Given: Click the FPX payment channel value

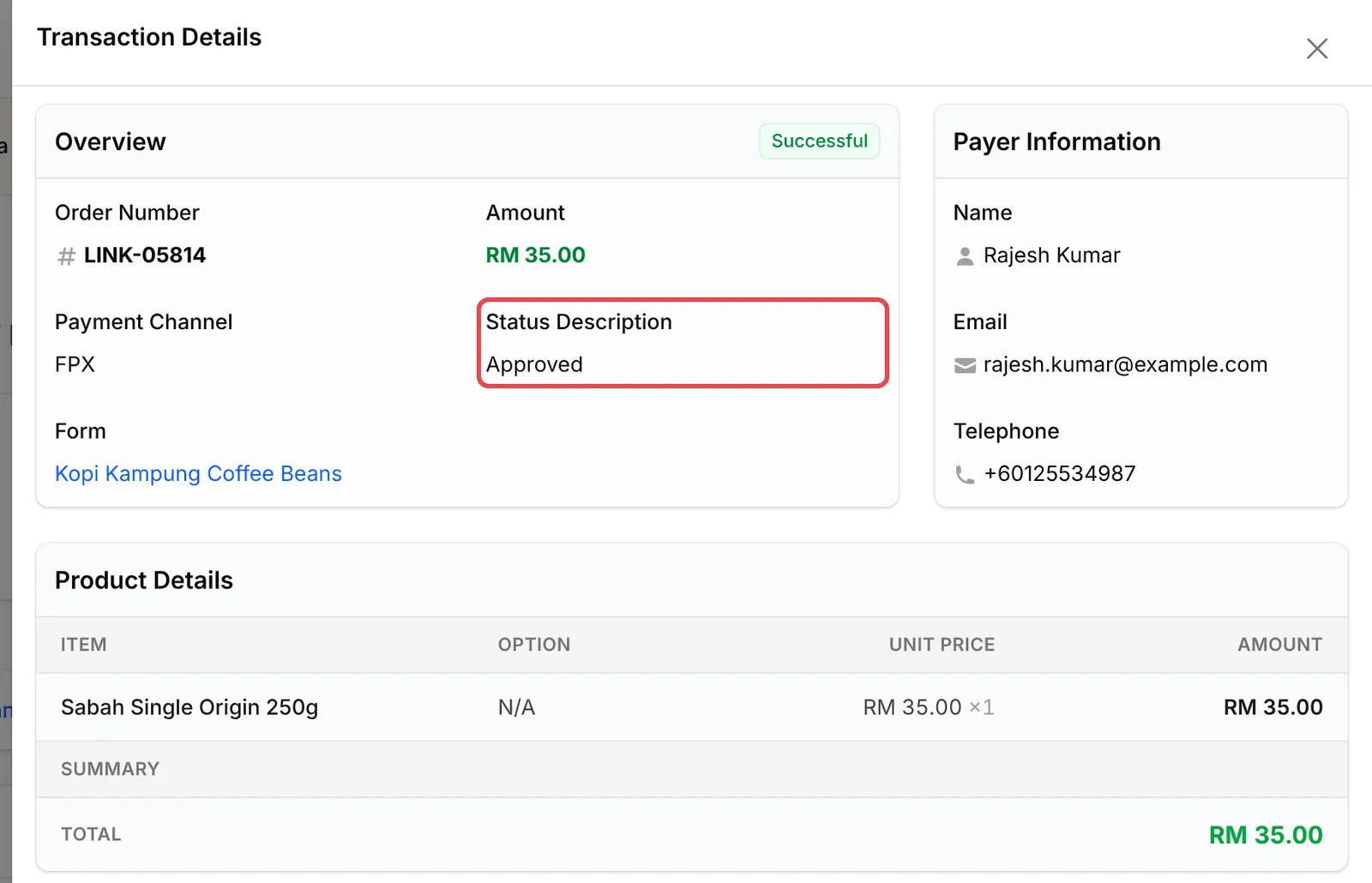Looking at the screenshot, I should pos(75,364).
